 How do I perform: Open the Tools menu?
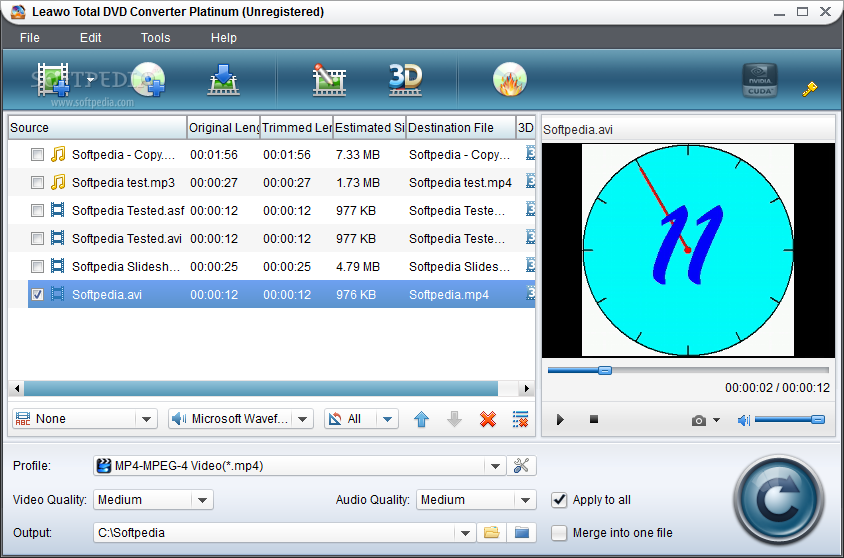coord(156,38)
